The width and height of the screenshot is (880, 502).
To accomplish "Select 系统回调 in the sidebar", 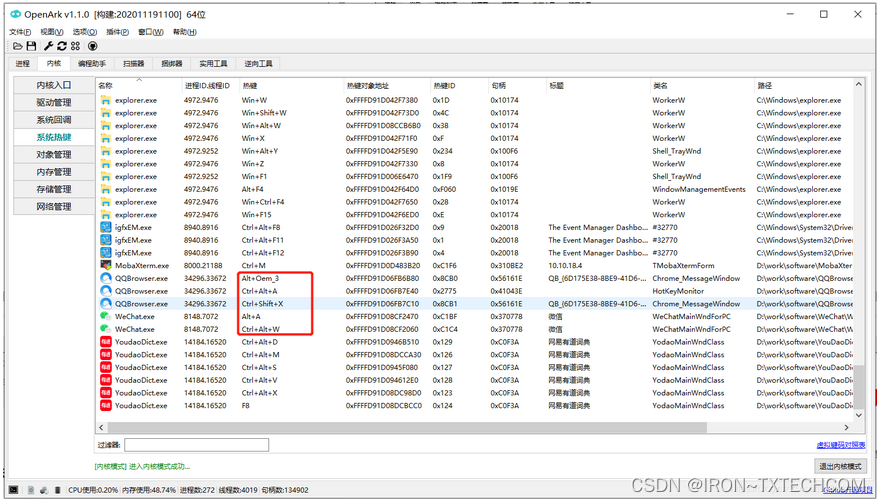I will coord(54,120).
